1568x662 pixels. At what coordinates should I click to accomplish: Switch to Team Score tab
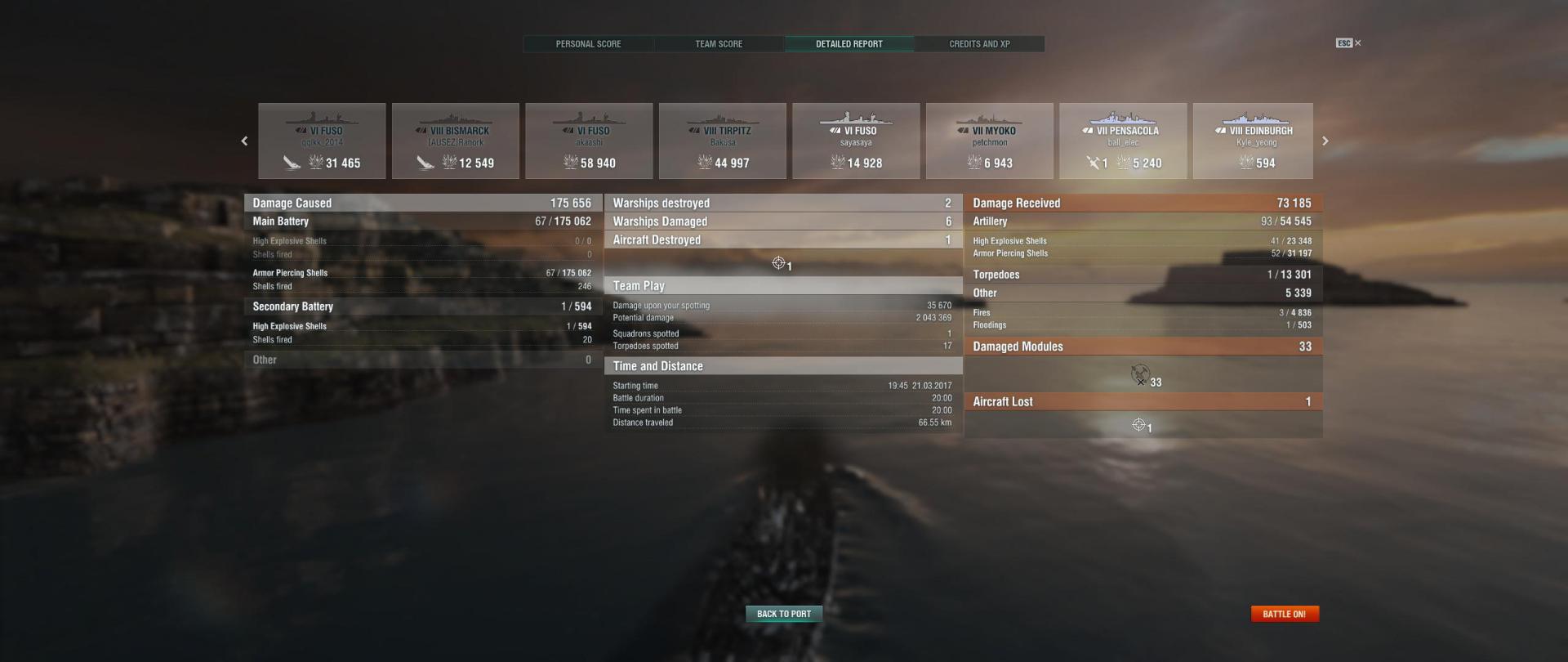coord(719,44)
